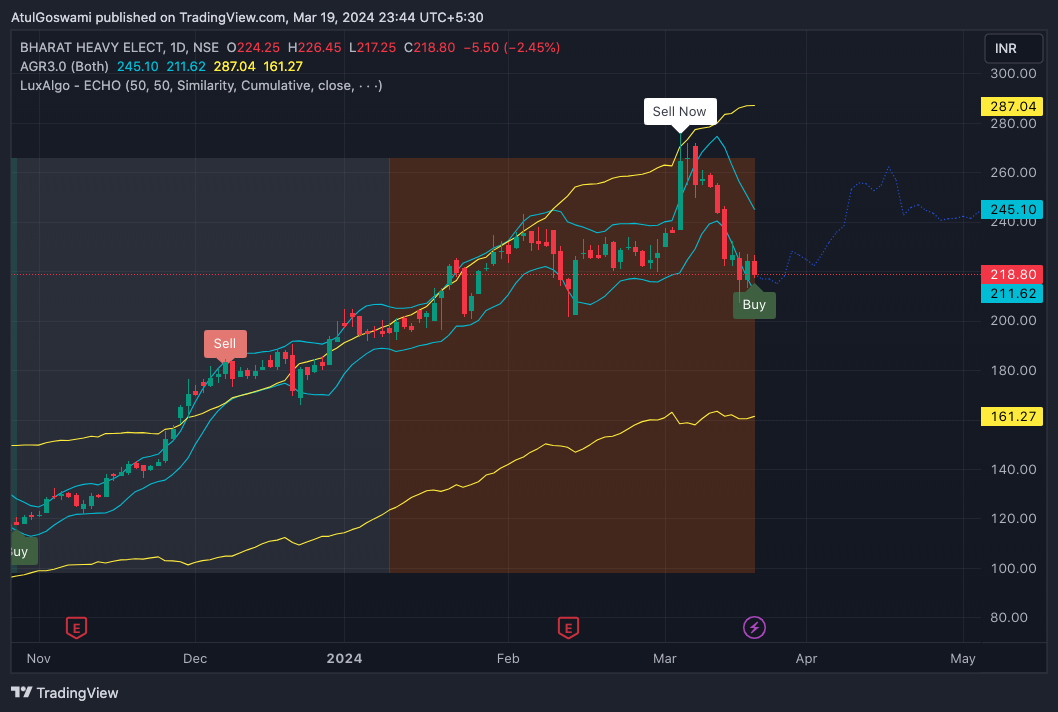Open the INR currency selector

point(1013,49)
